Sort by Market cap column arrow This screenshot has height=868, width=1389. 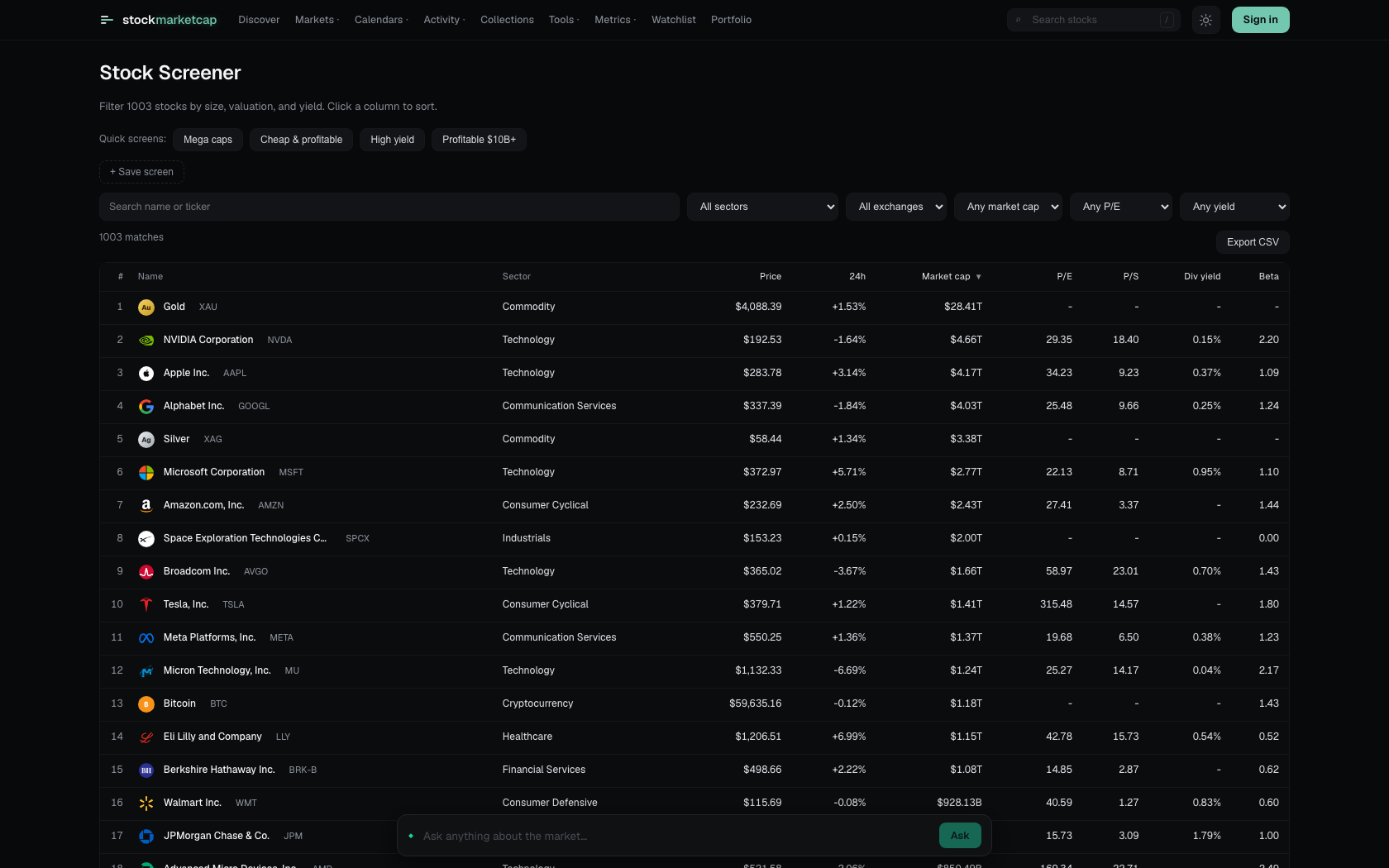978,277
